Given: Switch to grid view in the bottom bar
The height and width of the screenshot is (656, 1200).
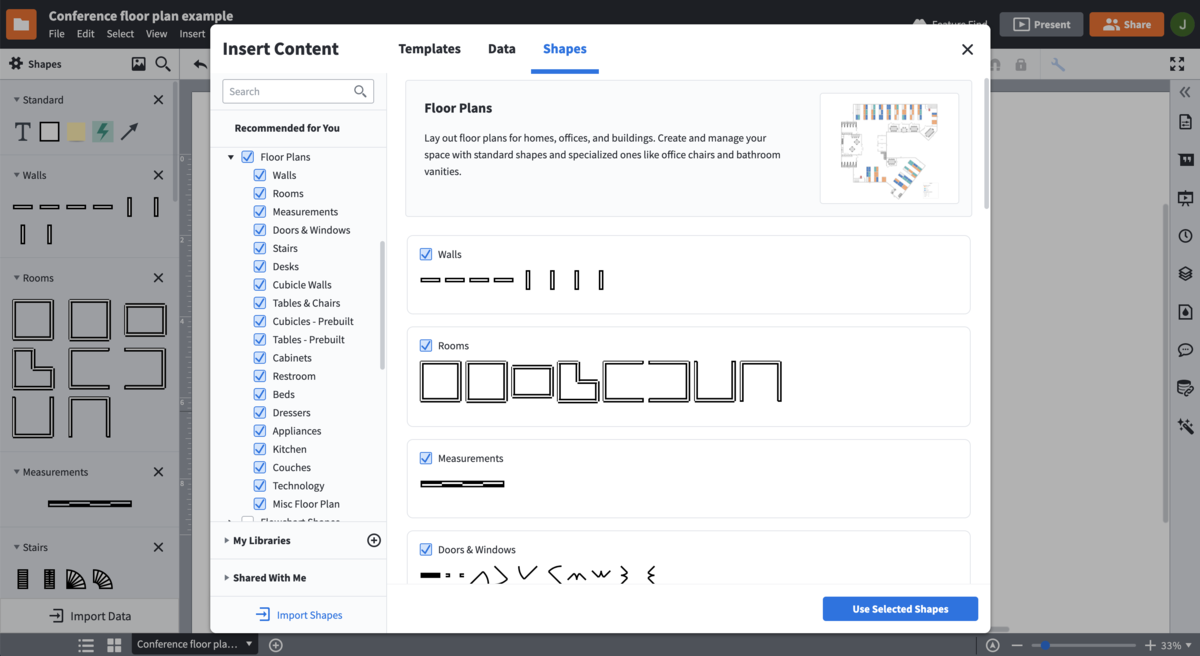Looking at the screenshot, I should 114,645.
